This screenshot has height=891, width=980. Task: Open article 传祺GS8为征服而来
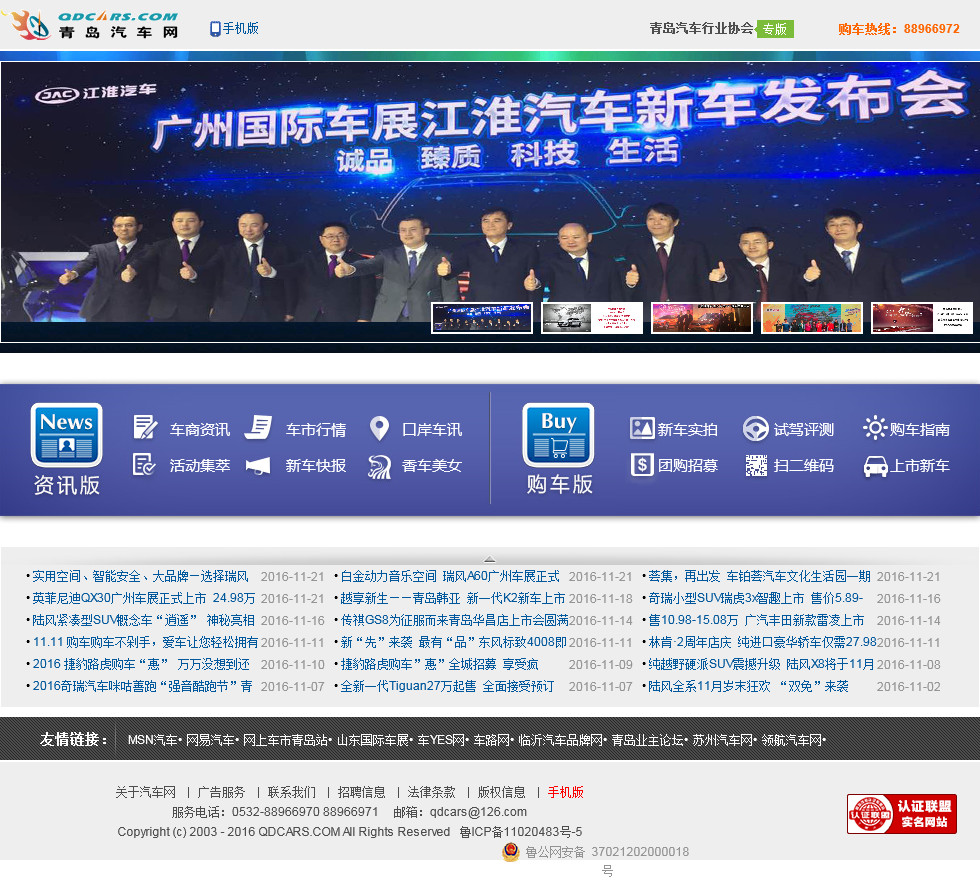454,620
